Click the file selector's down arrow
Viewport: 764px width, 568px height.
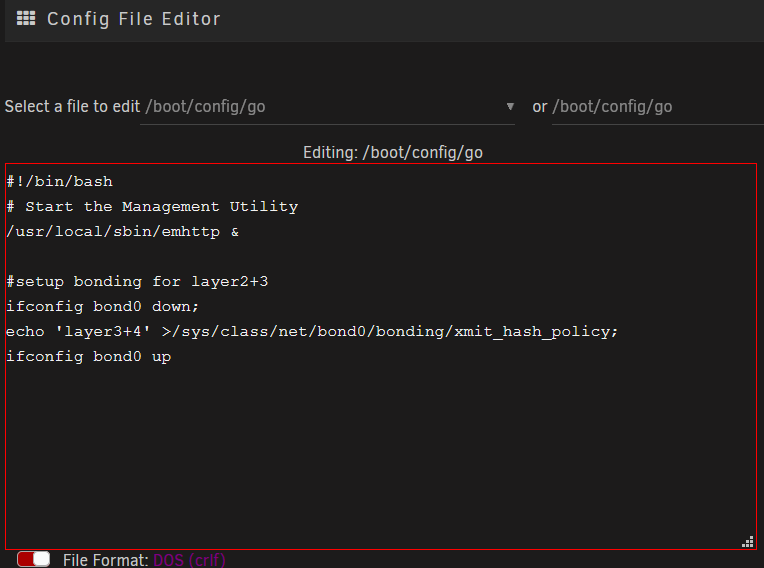point(510,106)
